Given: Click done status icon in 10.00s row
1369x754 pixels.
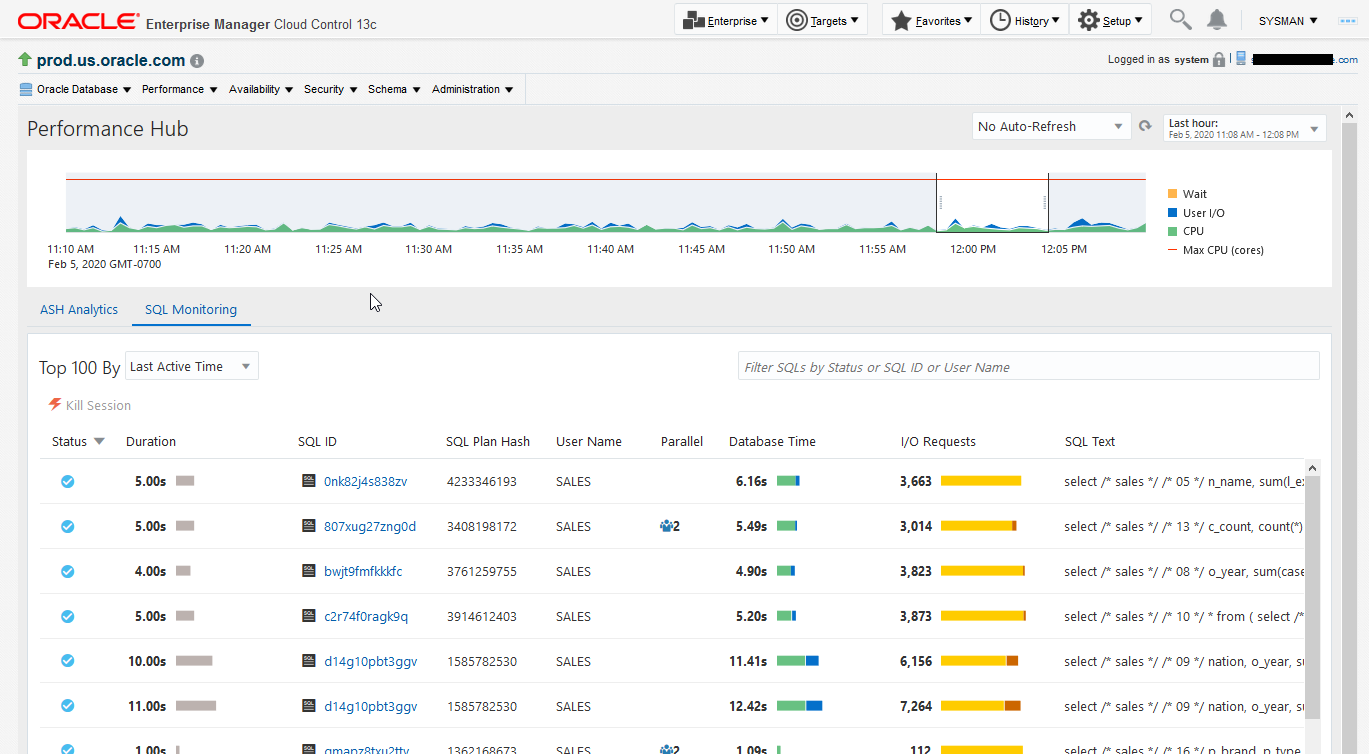Looking at the screenshot, I should coord(67,661).
